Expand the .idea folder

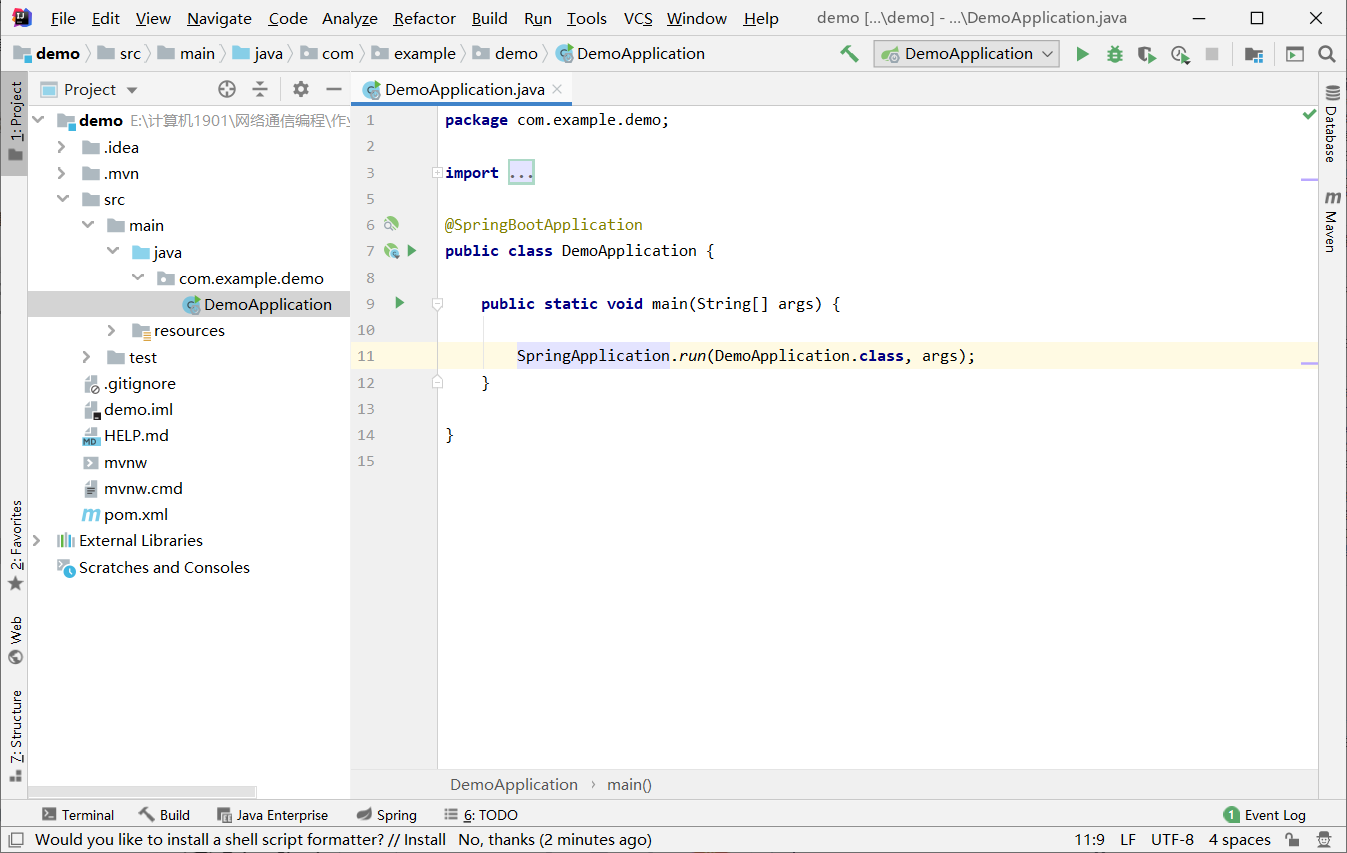pyautogui.click(x=62, y=147)
